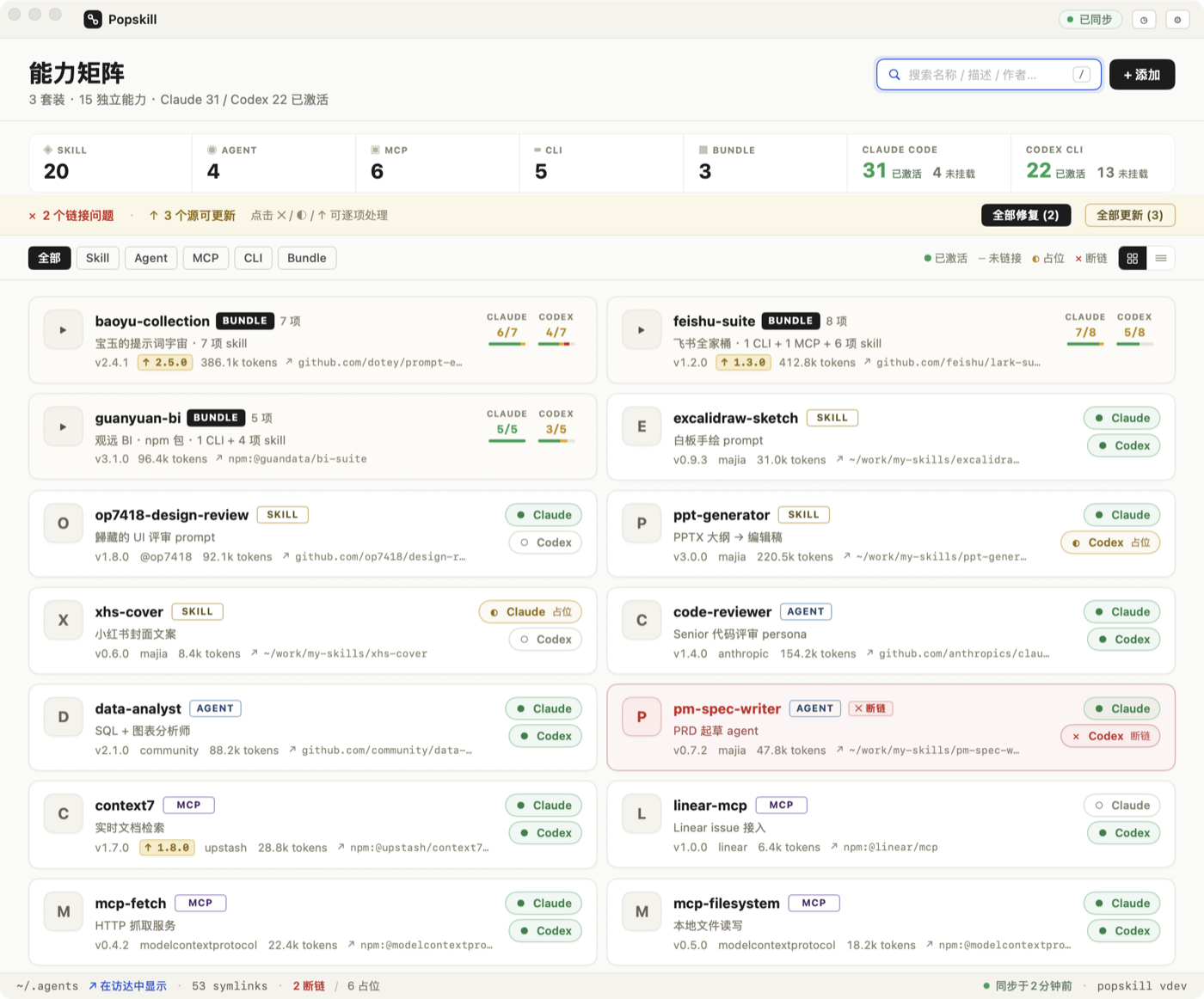
Task: Toggle Codex activation for op7418-design-review
Action: (545, 542)
